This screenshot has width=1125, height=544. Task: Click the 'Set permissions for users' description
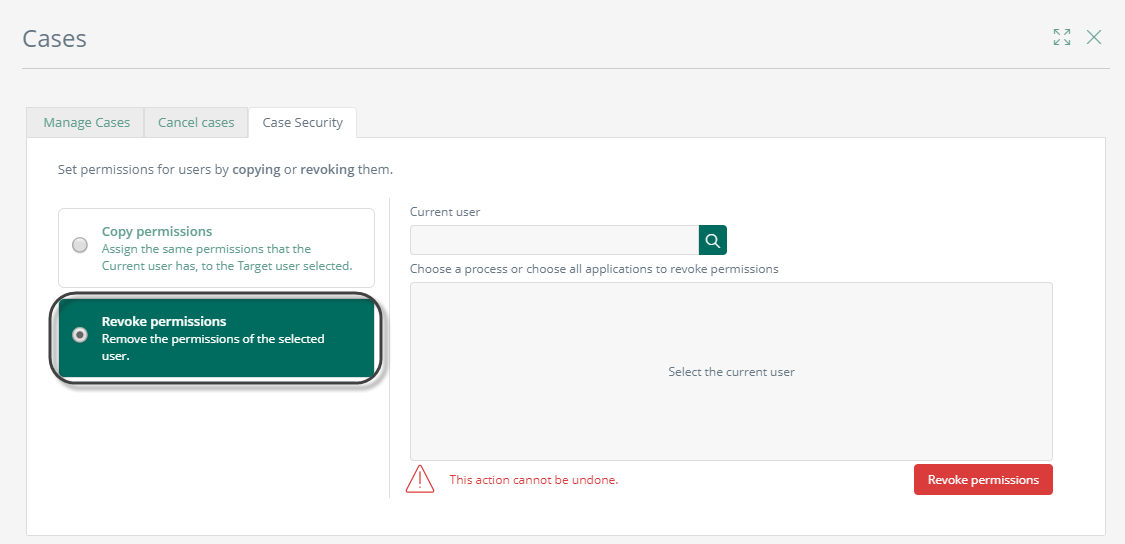click(x=225, y=171)
